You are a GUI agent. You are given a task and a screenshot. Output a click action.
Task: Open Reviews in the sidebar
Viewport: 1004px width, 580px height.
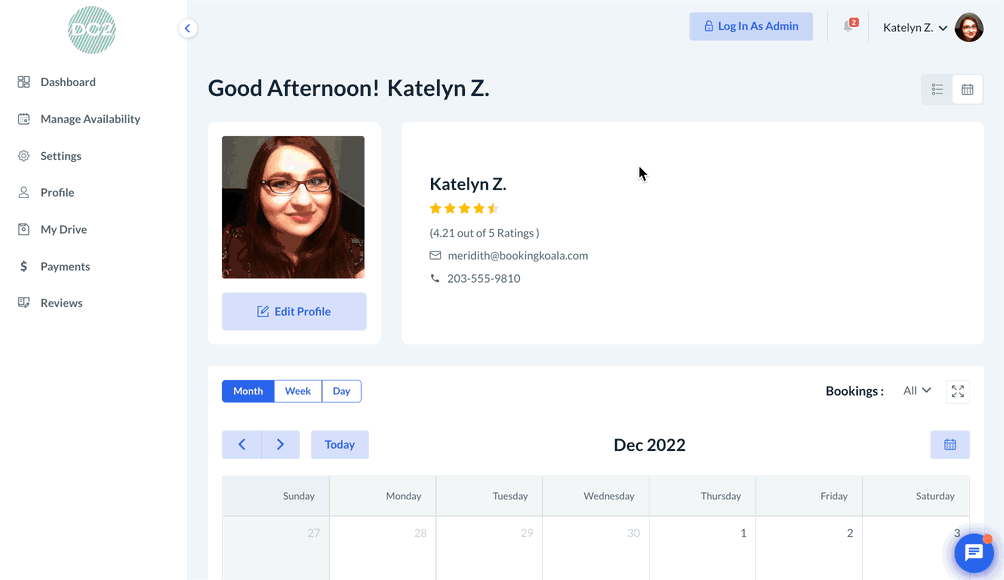pos(61,303)
